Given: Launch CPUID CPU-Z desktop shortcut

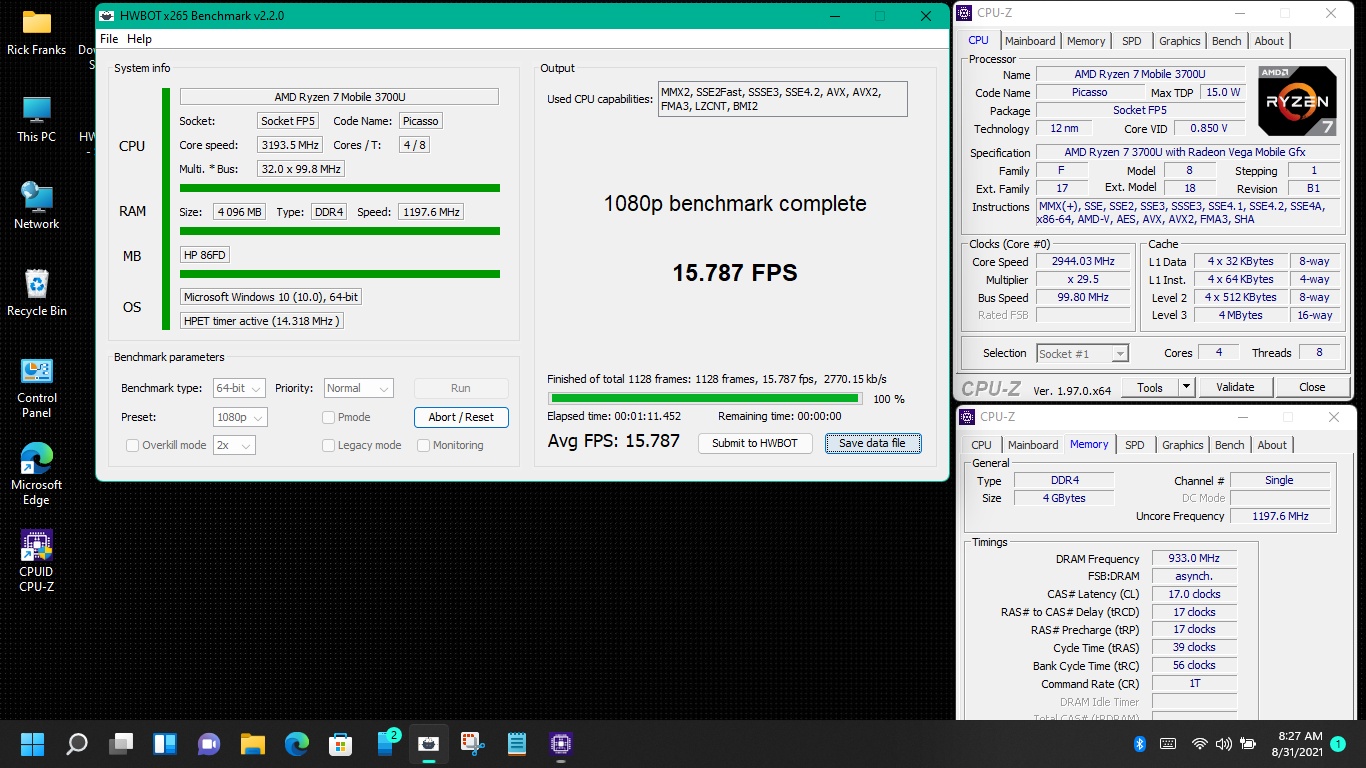Looking at the screenshot, I should (36, 562).
